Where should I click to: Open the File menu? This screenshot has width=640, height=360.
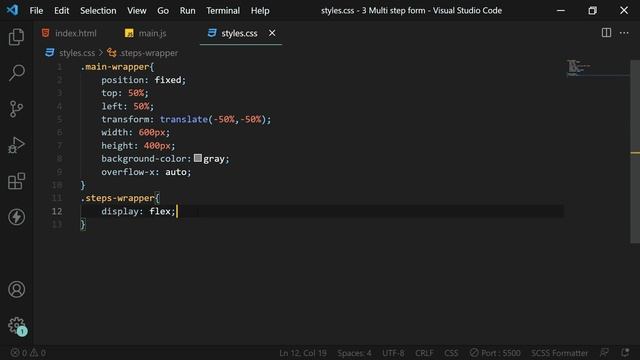pos(36,11)
